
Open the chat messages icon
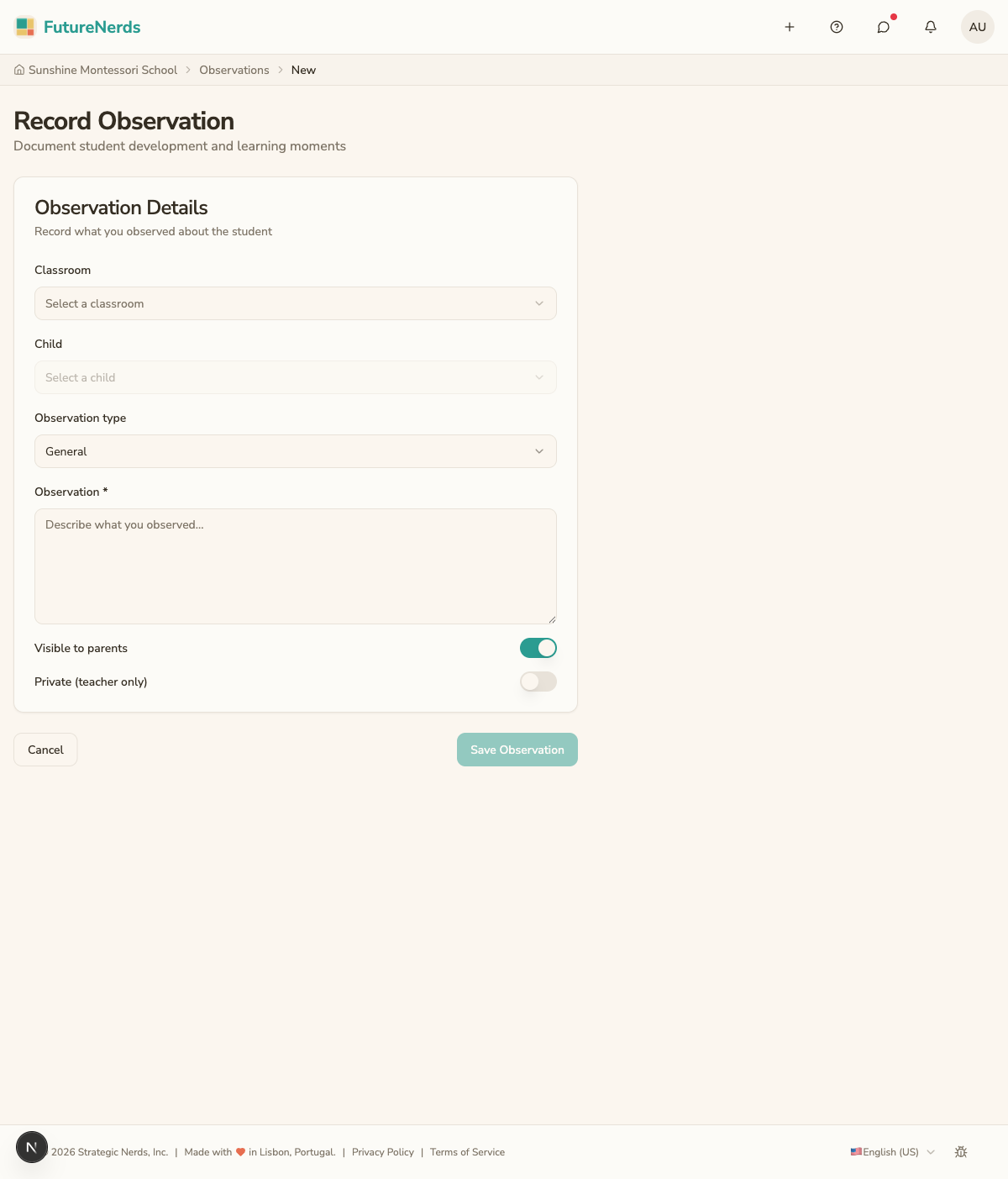(x=884, y=27)
